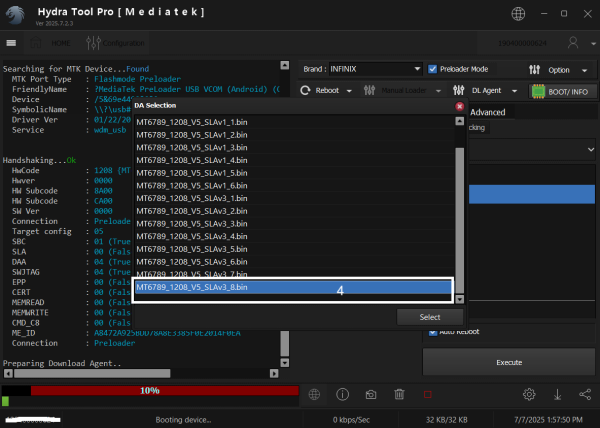The height and width of the screenshot is (428, 600).
Task: Select MT6789_1208_V5_SLAv3_5.bin
Action: coord(295,249)
